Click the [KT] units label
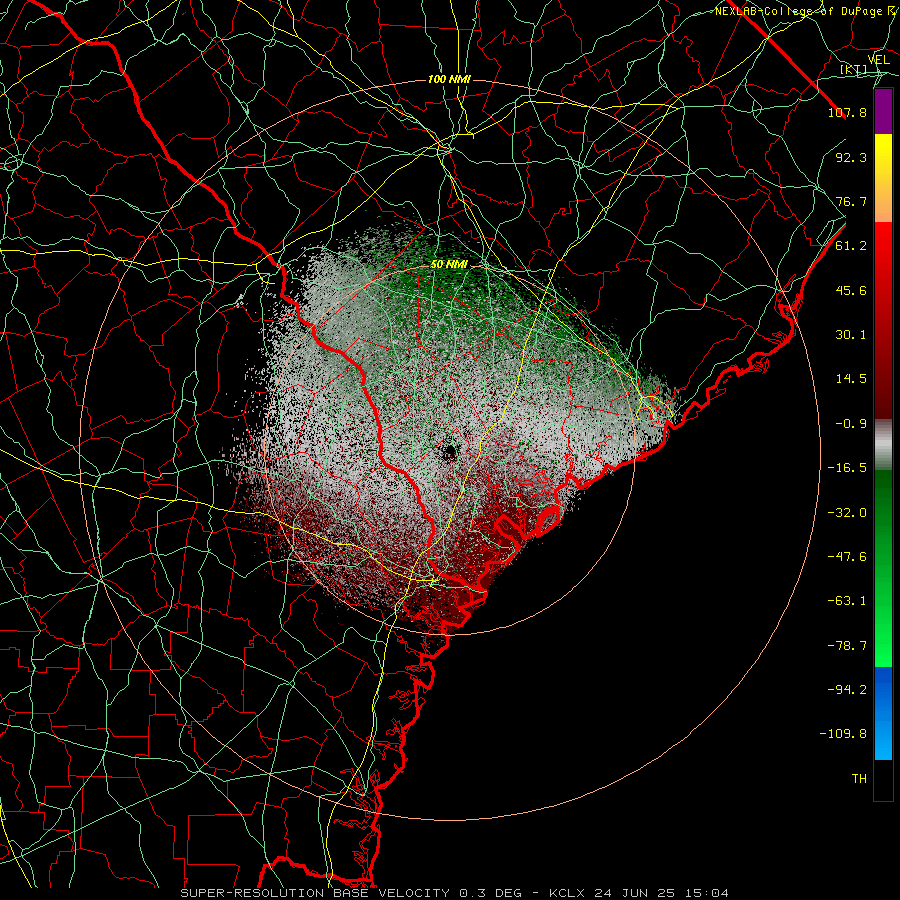Viewport: 900px width, 900px height. tap(854, 69)
